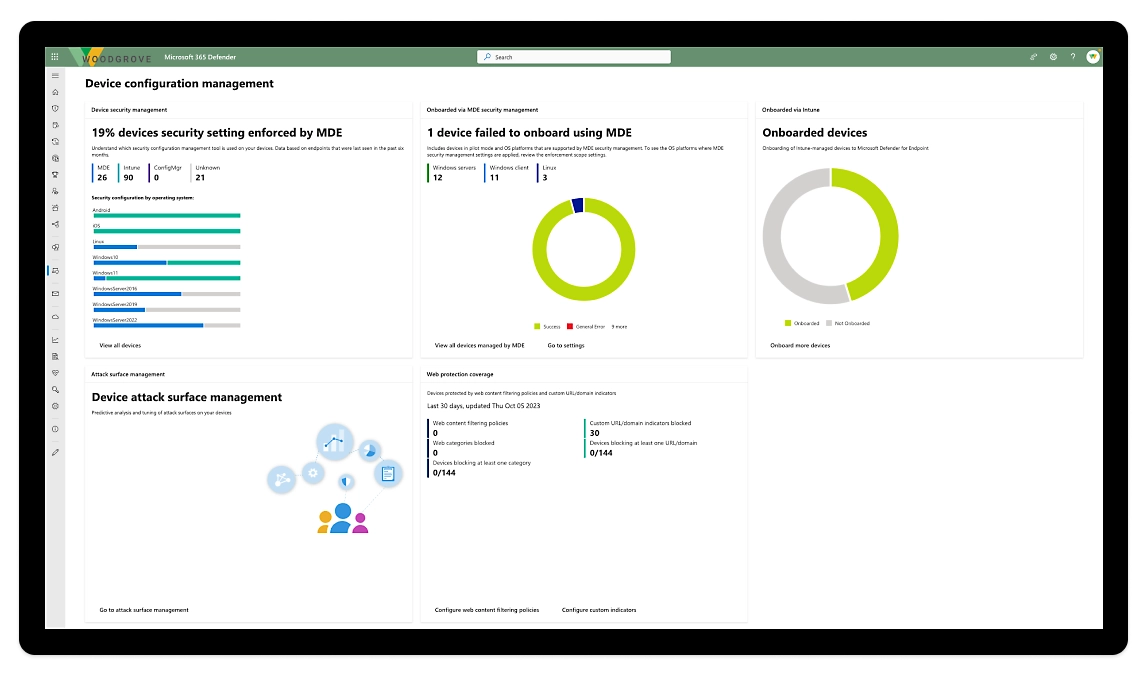Click the pencil icon at the sidebar bottom
Screen dimensions: 1147x677
pyautogui.click(x=55, y=452)
